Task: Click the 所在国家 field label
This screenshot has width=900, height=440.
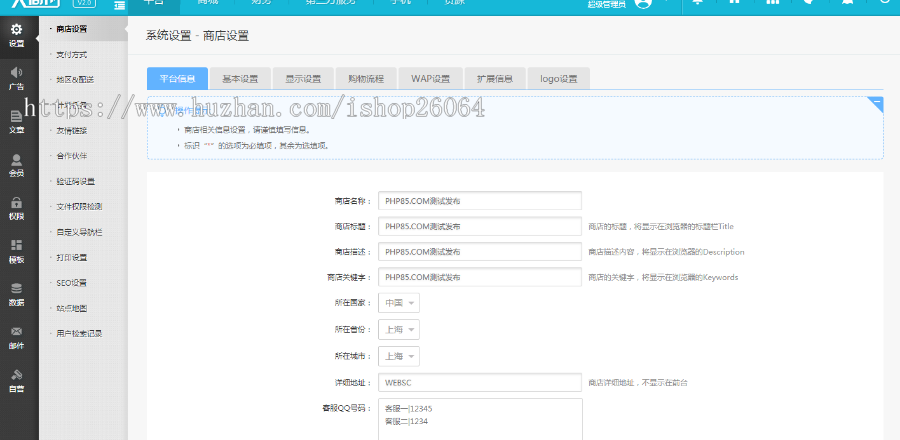Action: (x=353, y=303)
